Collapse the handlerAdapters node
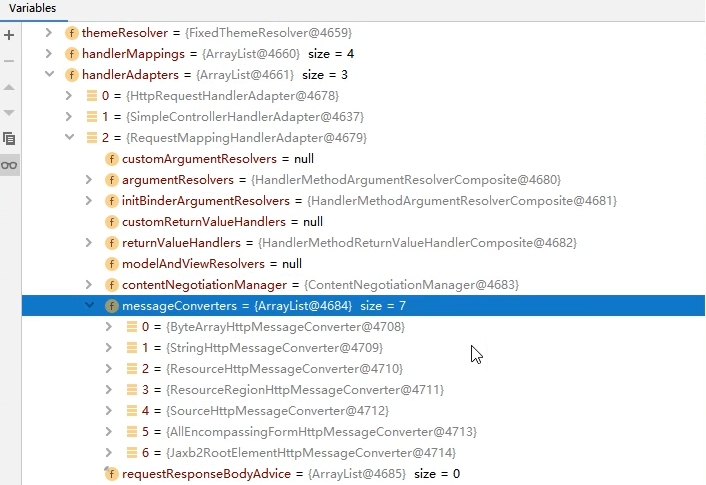The image size is (706, 485). pyautogui.click(x=50, y=74)
